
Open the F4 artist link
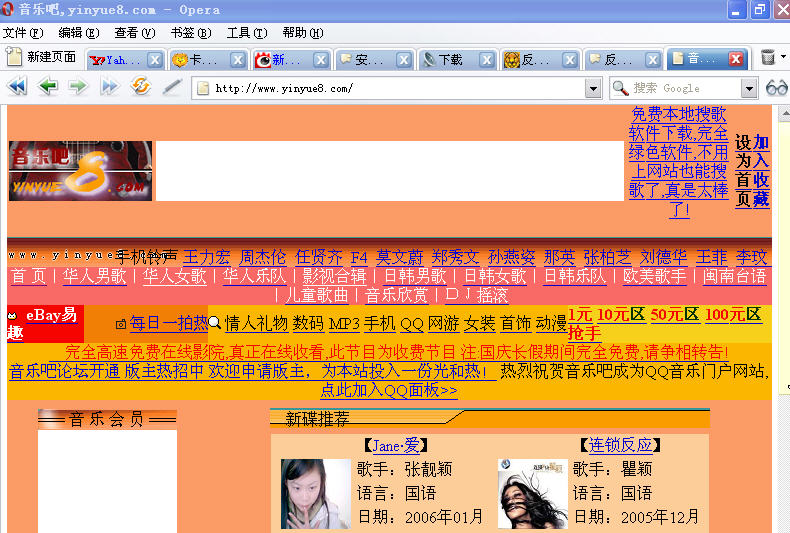pos(359,258)
